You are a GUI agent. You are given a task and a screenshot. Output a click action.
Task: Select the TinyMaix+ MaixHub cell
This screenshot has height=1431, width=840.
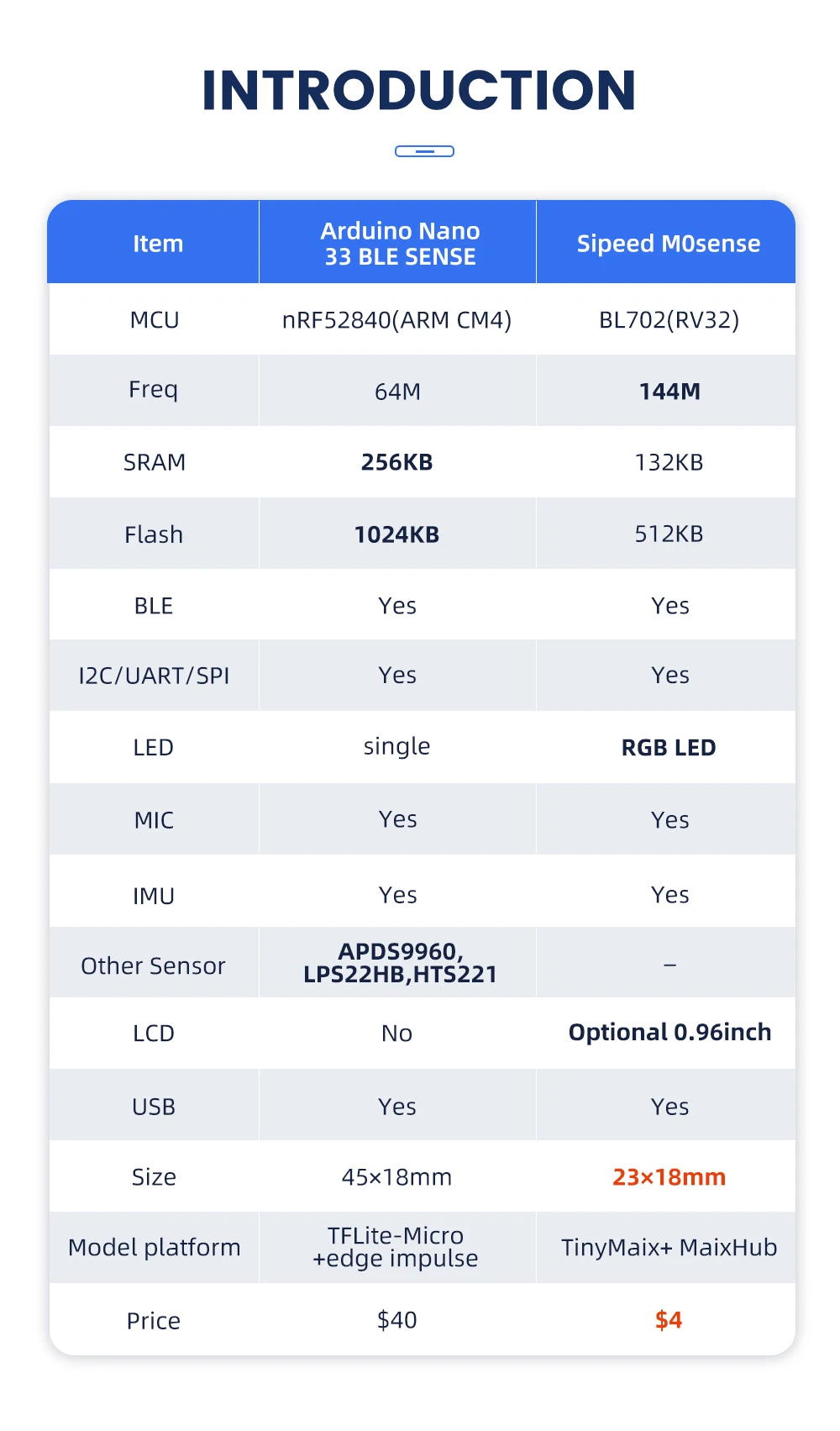pos(669,1248)
